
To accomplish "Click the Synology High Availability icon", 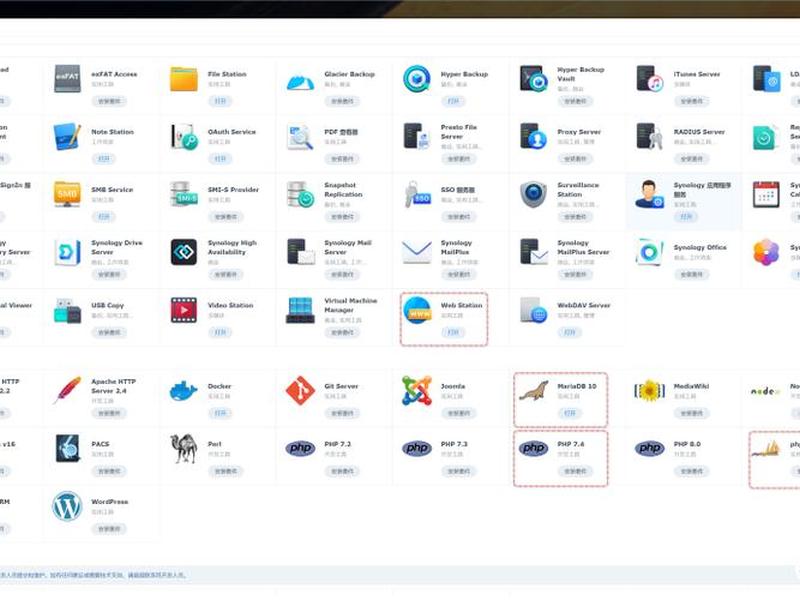I will (184, 252).
